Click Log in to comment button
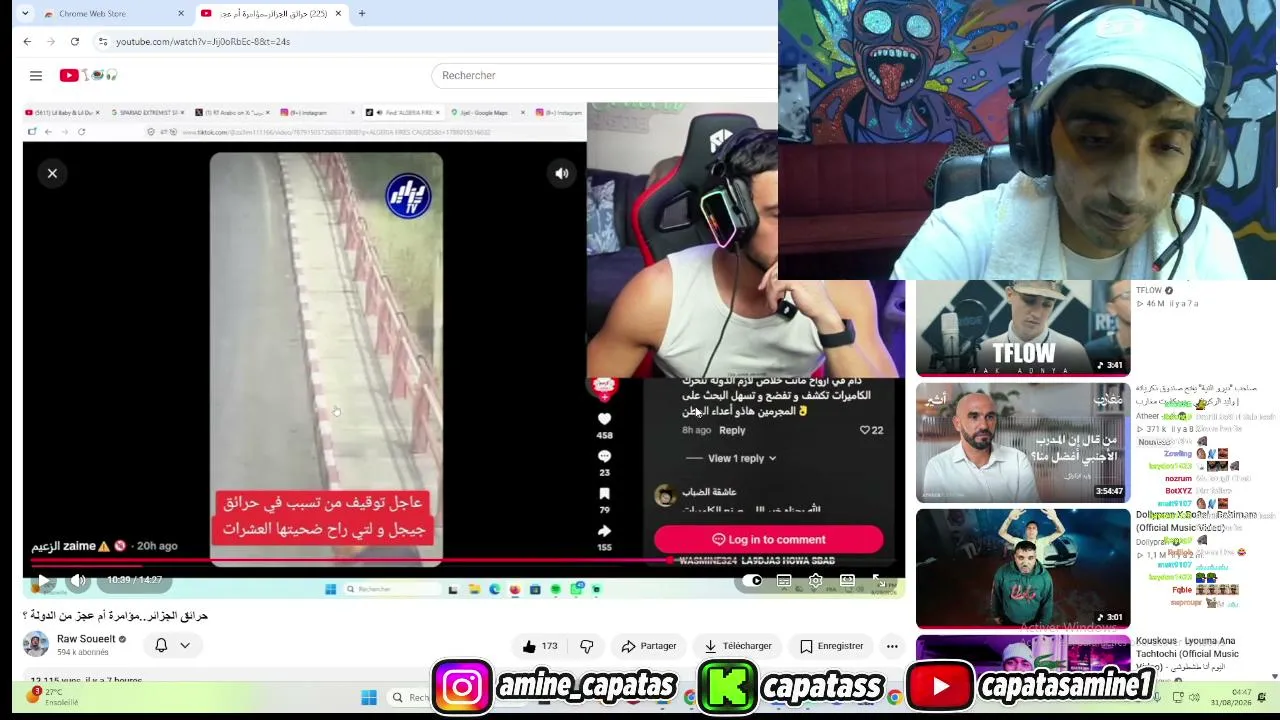The height and width of the screenshot is (720, 1280). (768, 540)
